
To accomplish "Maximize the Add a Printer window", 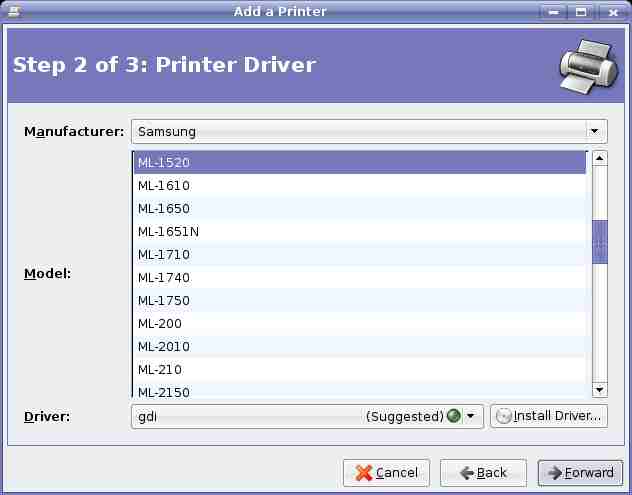I will tap(581, 12).
